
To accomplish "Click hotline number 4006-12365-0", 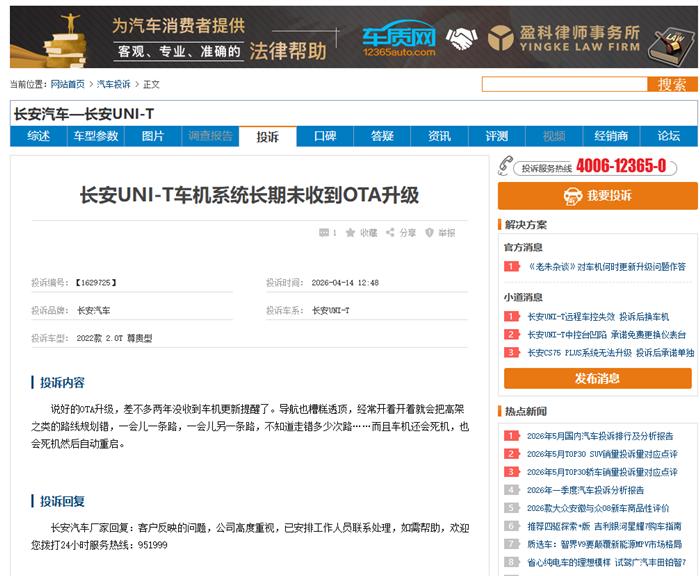I will pyautogui.click(x=621, y=166).
